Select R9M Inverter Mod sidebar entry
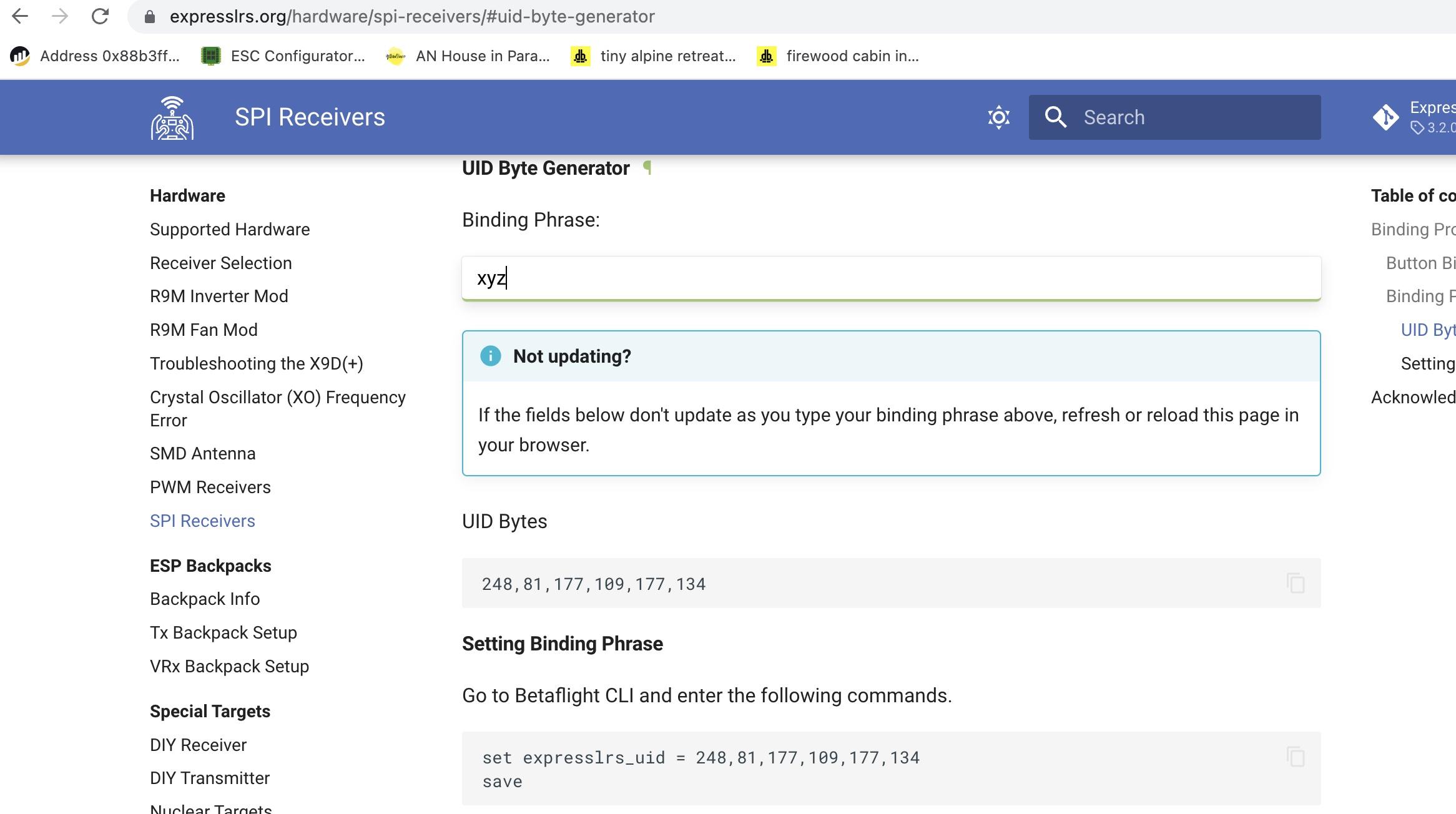 tap(219, 297)
